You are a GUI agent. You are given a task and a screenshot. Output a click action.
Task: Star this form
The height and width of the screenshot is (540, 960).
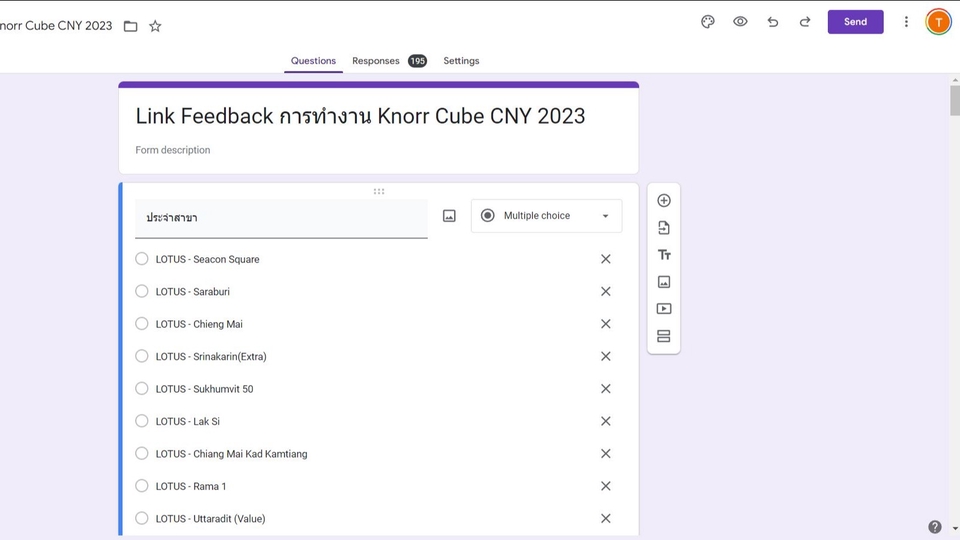[x=156, y=26]
